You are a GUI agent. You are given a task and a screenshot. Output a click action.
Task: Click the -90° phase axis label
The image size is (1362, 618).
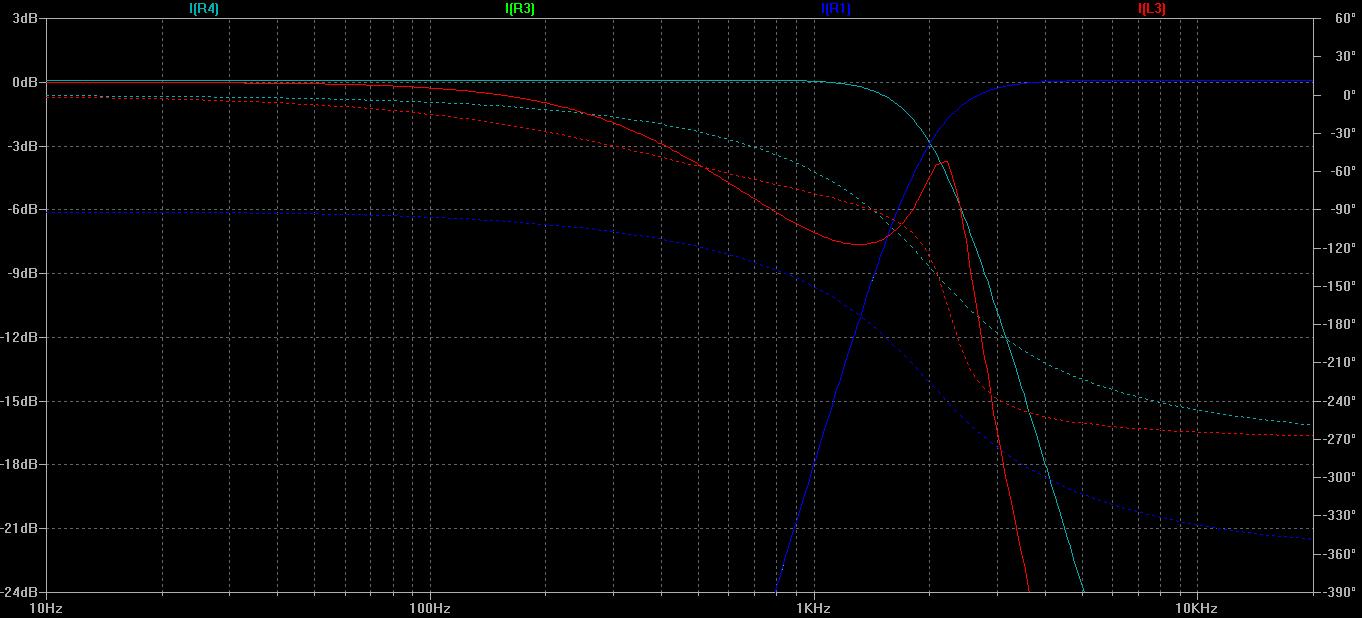pos(1345,210)
